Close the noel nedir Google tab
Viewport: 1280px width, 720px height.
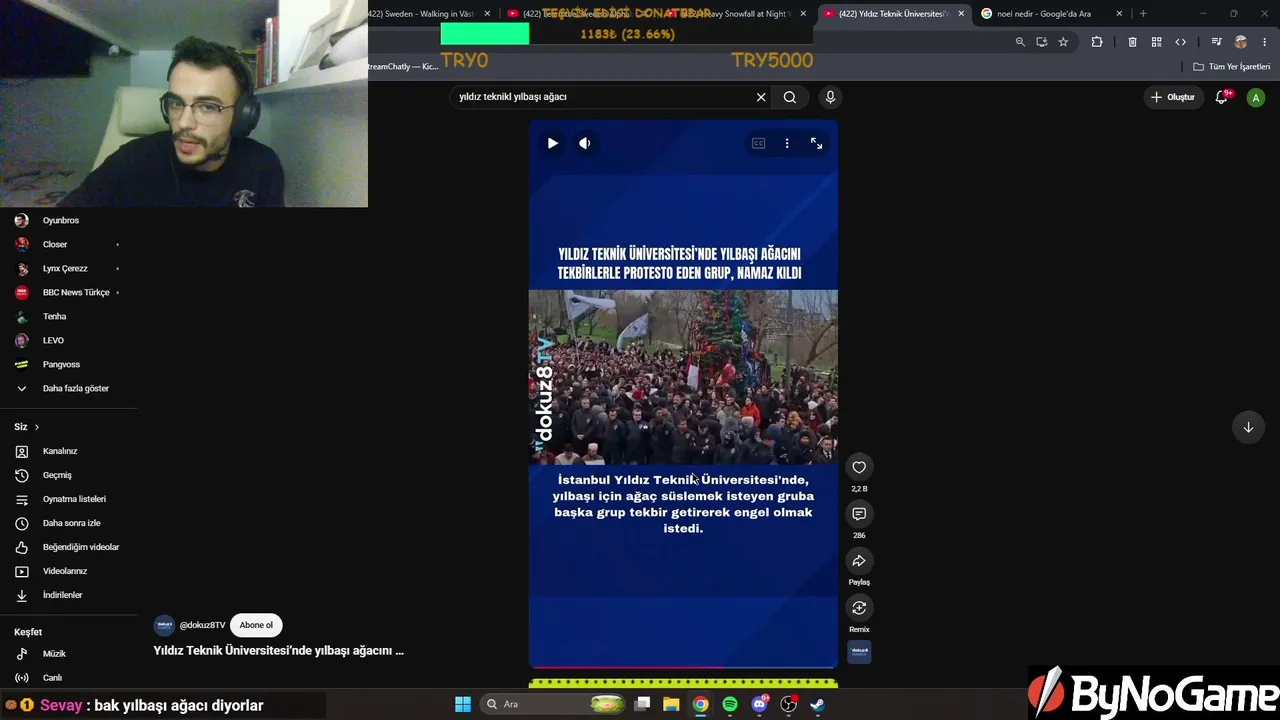coord(1119,14)
